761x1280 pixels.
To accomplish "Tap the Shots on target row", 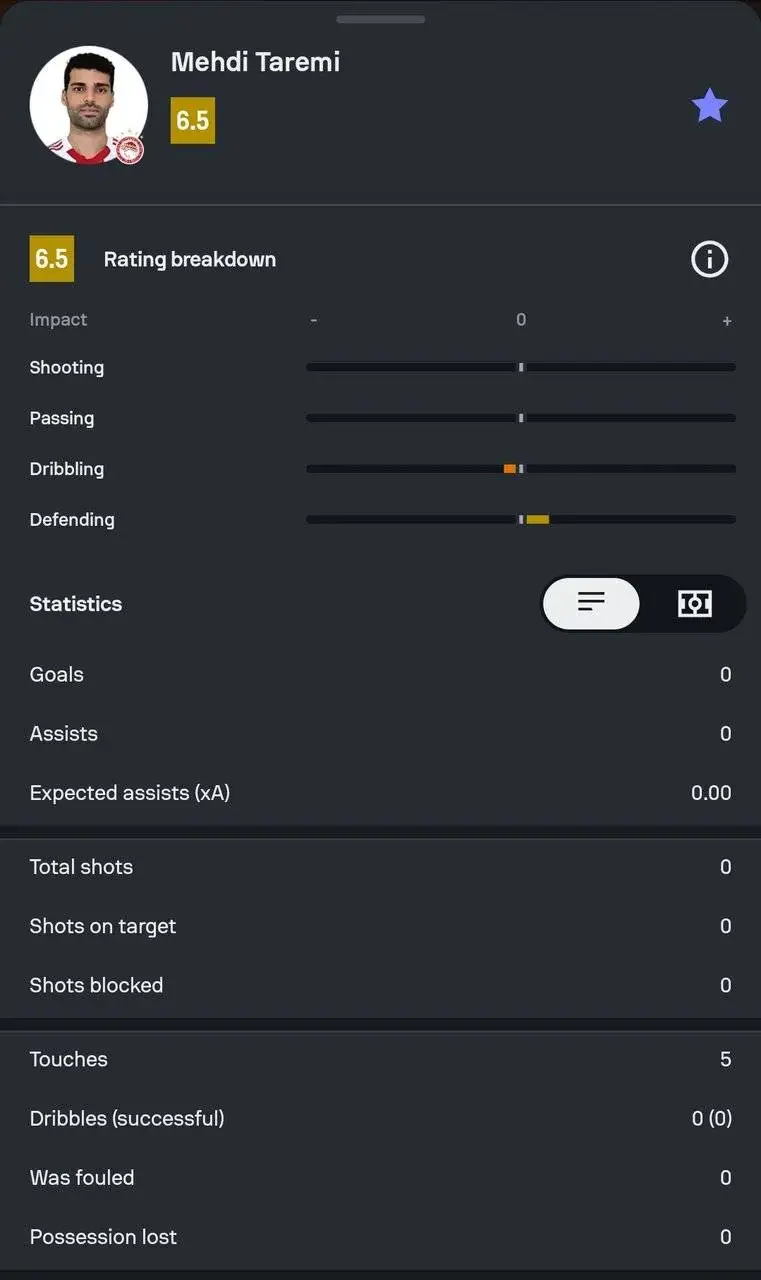I will point(380,926).
